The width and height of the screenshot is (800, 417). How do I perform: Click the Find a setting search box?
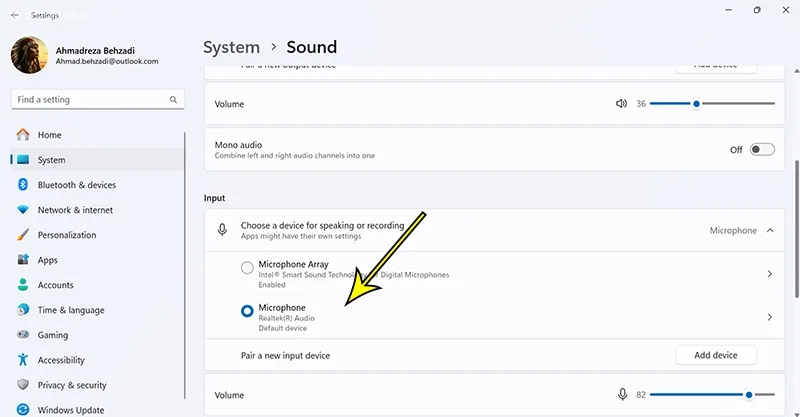[x=88, y=100]
